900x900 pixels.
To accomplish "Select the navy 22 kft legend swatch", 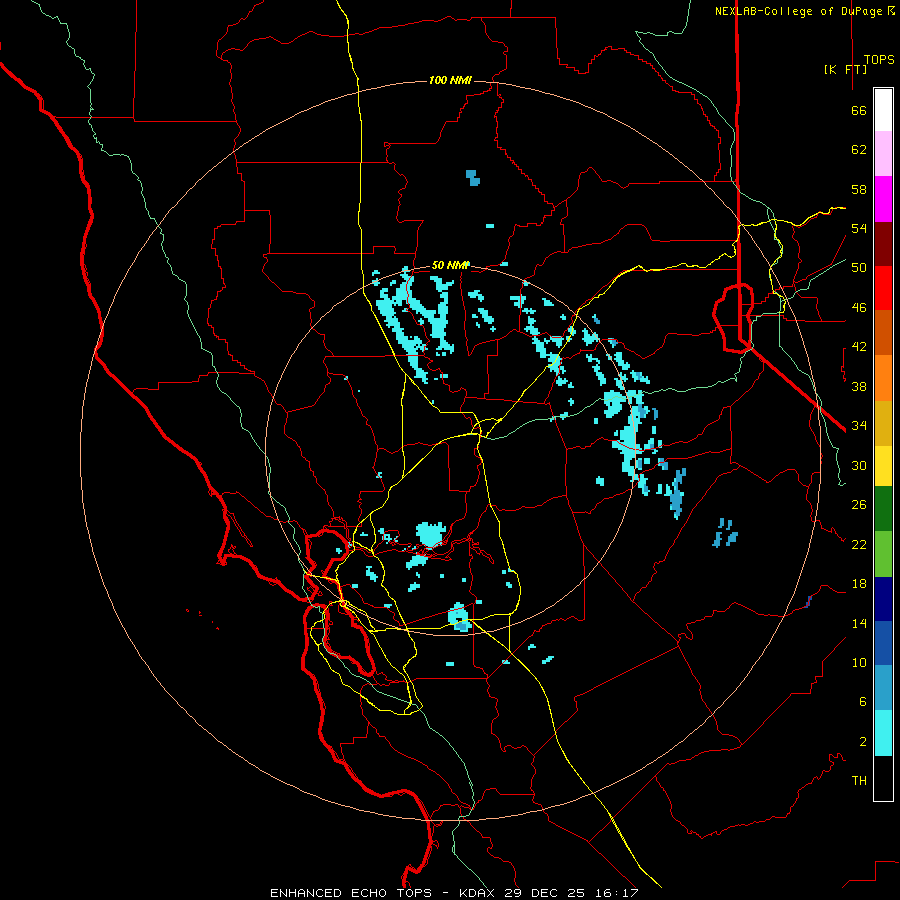I will (883, 599).
